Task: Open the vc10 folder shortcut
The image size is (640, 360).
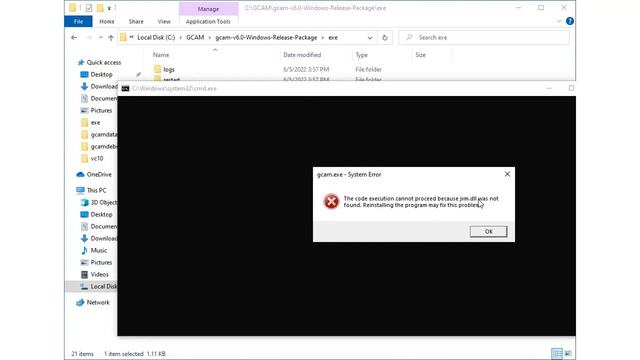Action: [x=92, y=158]
